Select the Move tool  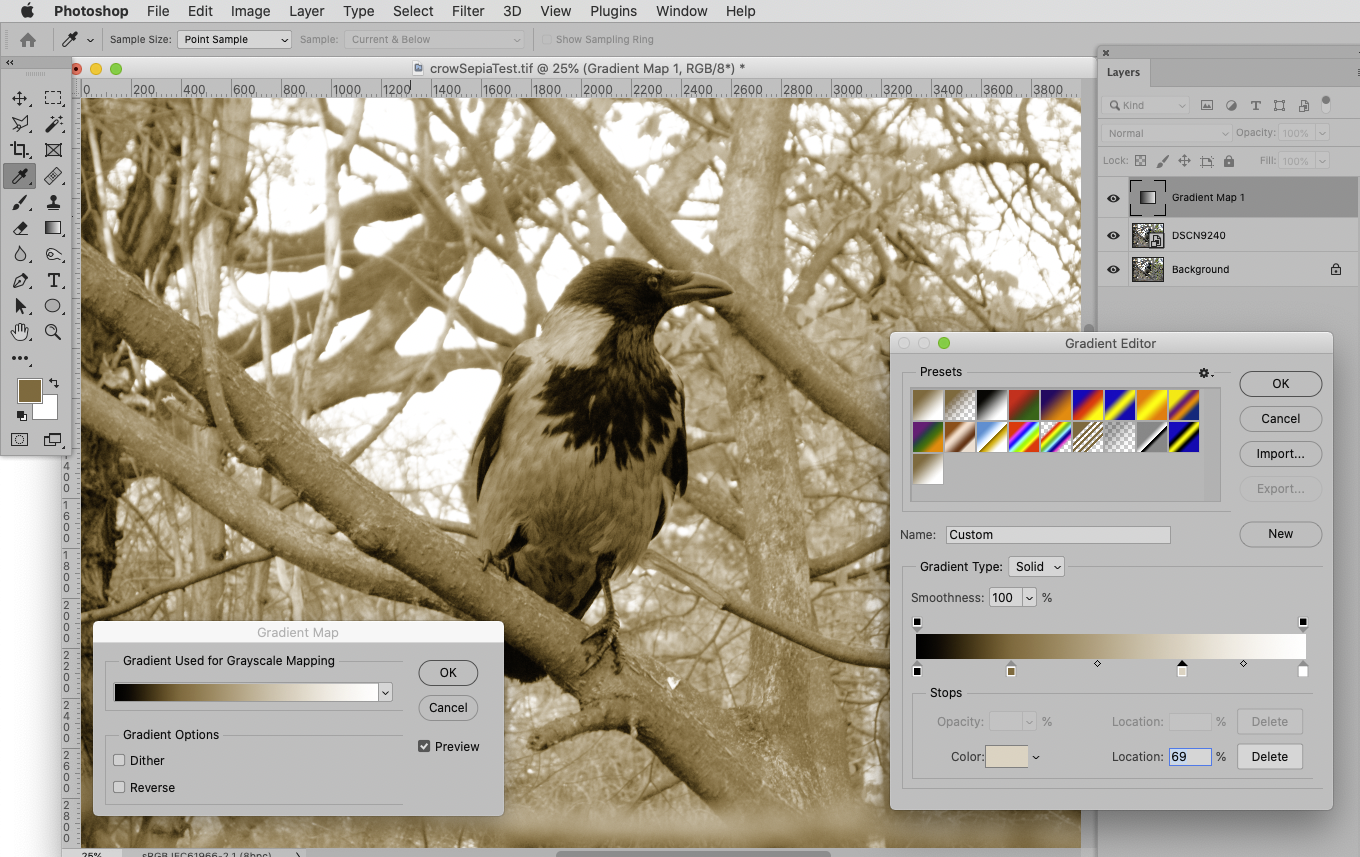tap(20, 97)
